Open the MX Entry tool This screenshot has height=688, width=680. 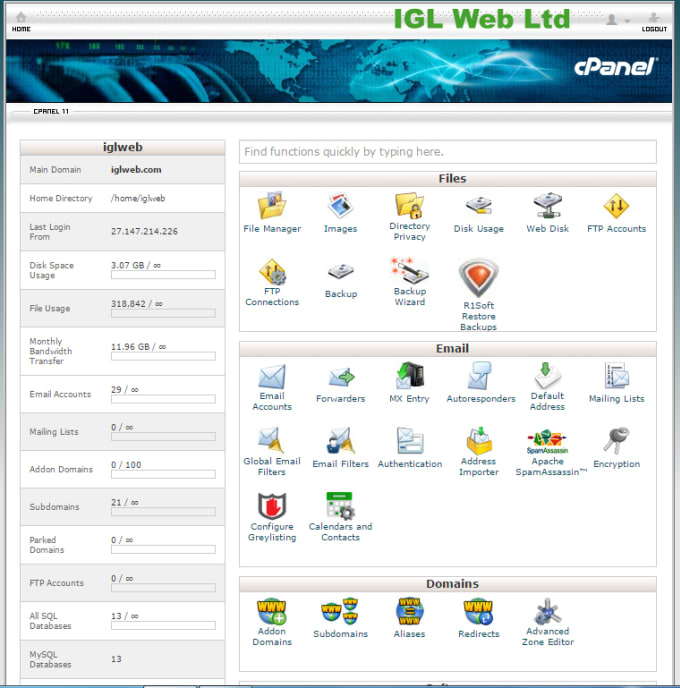[x=409, y=382]
